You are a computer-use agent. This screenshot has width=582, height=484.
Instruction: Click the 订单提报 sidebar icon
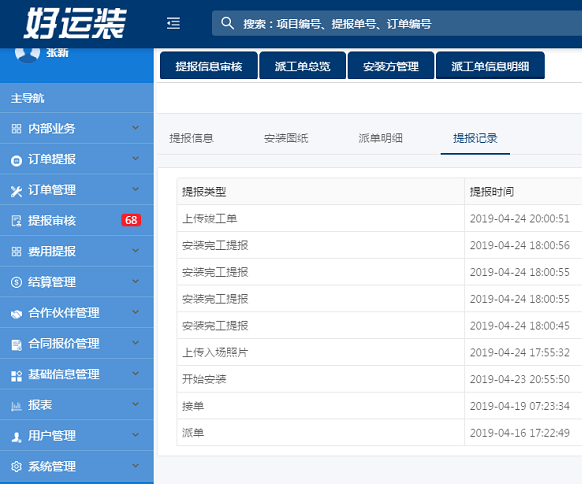pos(16,161)
